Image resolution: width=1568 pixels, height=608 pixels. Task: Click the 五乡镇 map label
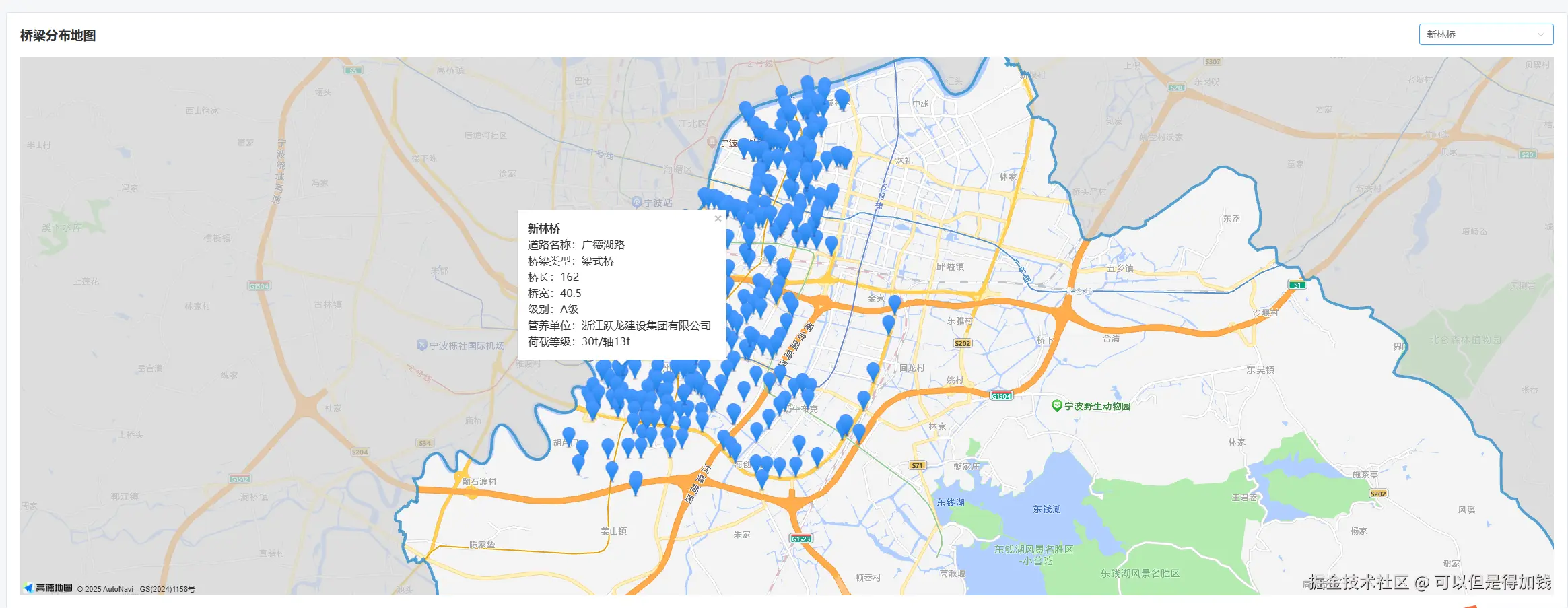coord(1120,268)
